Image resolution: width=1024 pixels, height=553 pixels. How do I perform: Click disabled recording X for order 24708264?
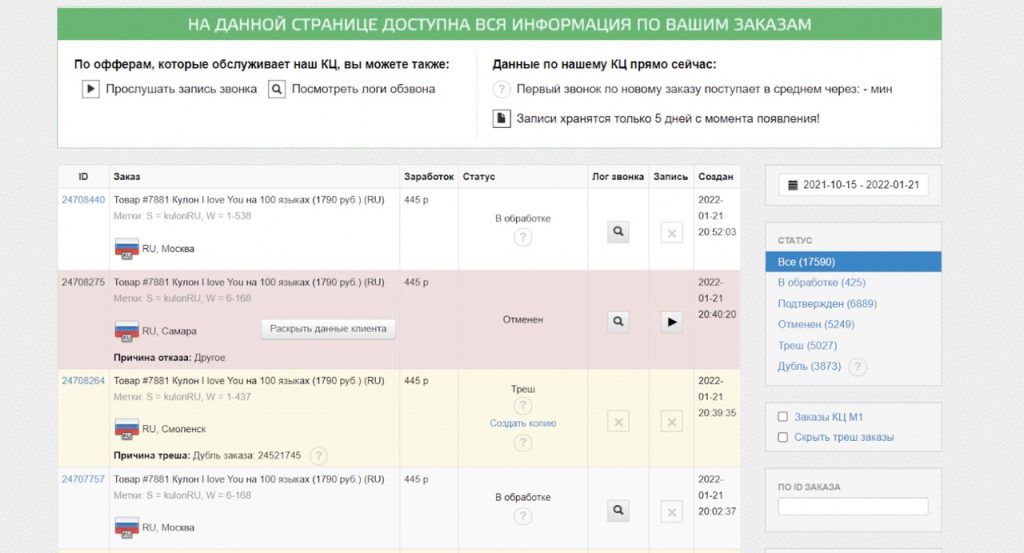[671, 422]
